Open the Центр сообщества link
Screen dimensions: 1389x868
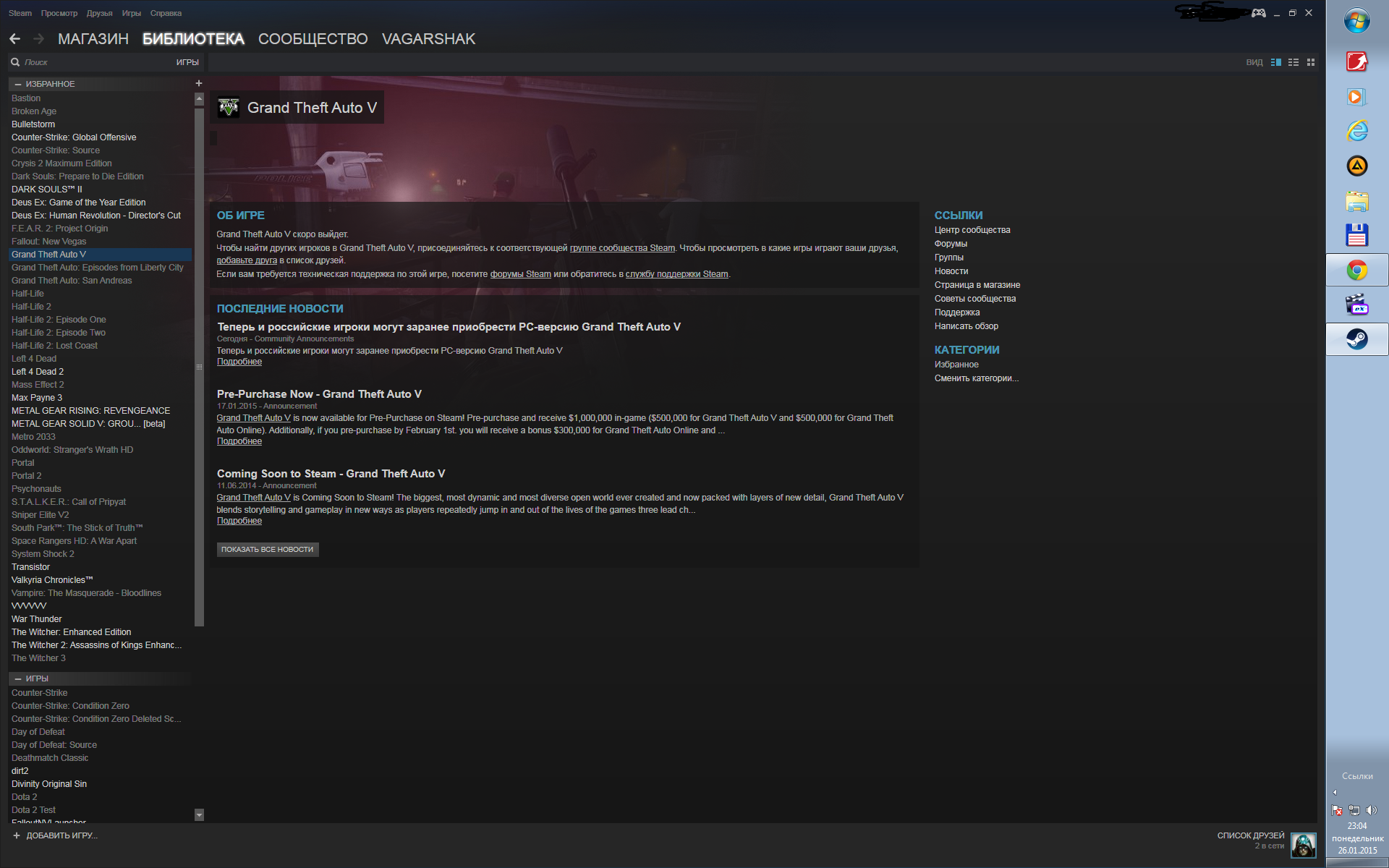pos(972,230)
